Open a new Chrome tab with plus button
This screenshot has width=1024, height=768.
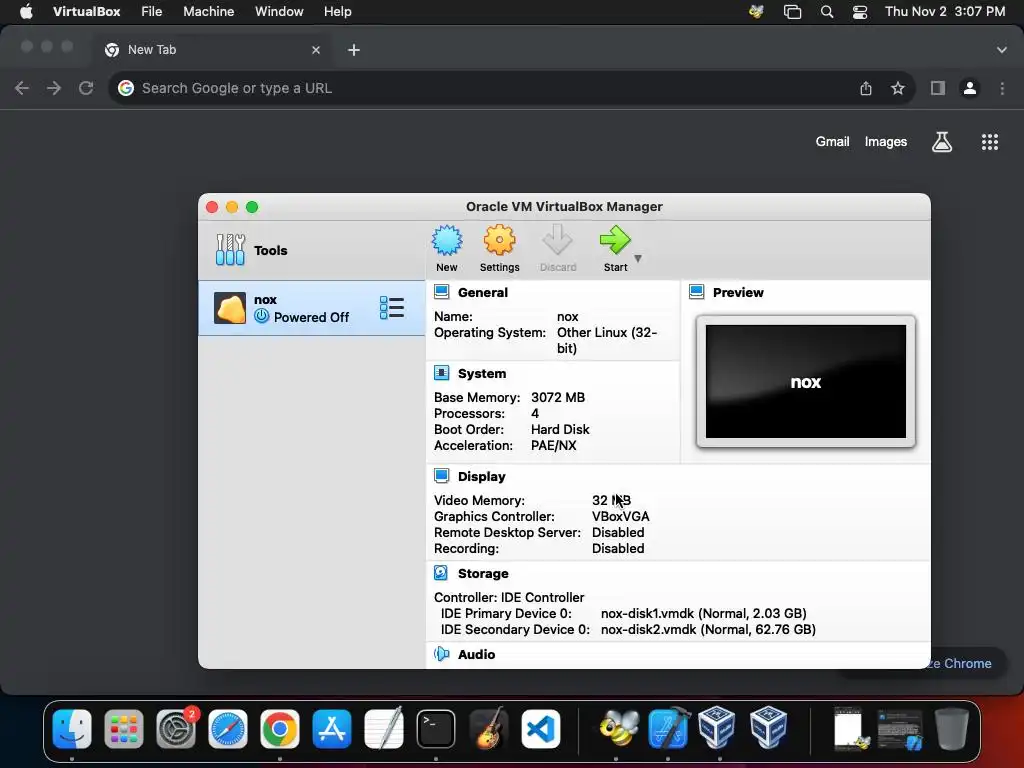(354, 50)
